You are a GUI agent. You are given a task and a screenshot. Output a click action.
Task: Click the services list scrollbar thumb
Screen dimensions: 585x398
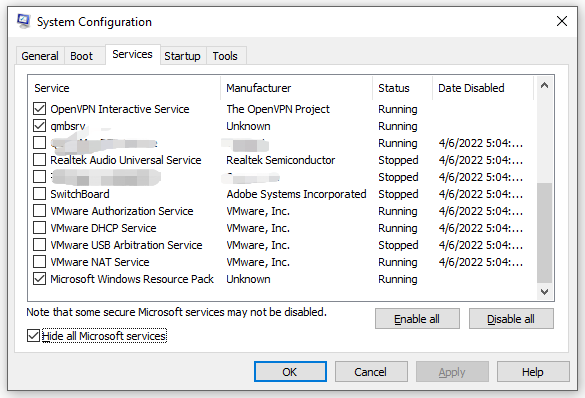point(544,233)
